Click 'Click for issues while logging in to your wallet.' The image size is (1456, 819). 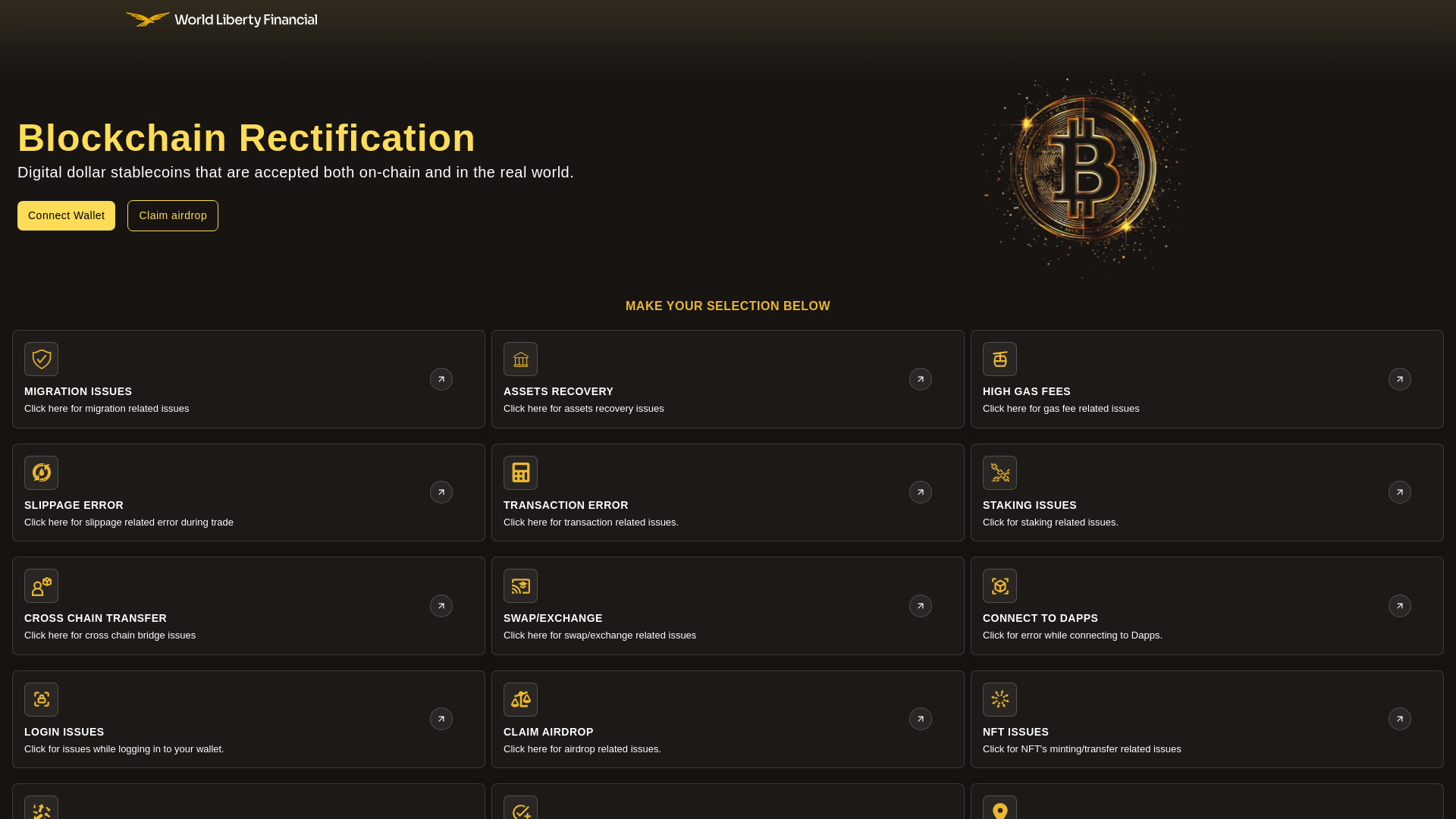tap(124, 749)
